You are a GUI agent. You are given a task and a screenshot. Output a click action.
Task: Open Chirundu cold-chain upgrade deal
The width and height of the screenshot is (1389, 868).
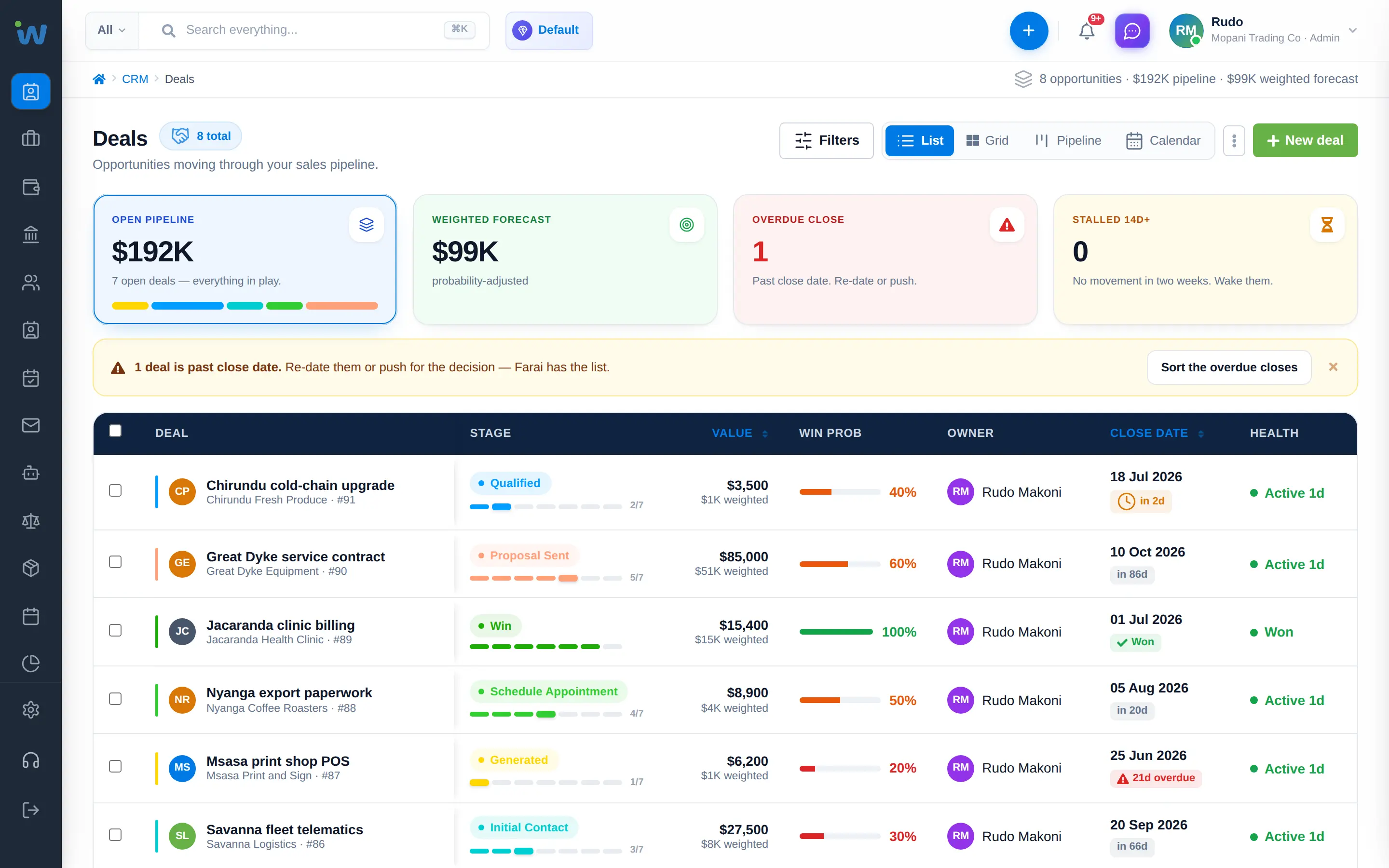click(x=300, y=485)
